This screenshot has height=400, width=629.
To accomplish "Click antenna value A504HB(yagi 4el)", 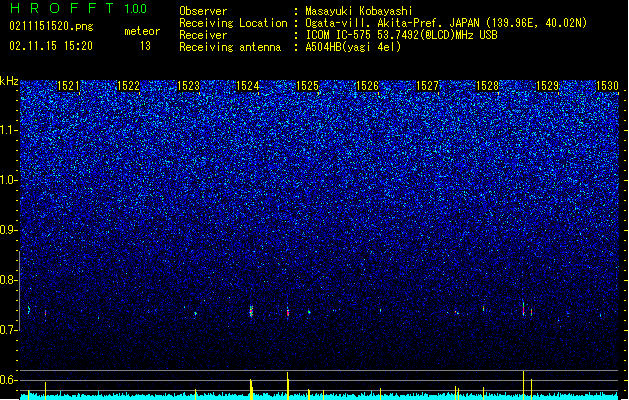I will (353, 47).
